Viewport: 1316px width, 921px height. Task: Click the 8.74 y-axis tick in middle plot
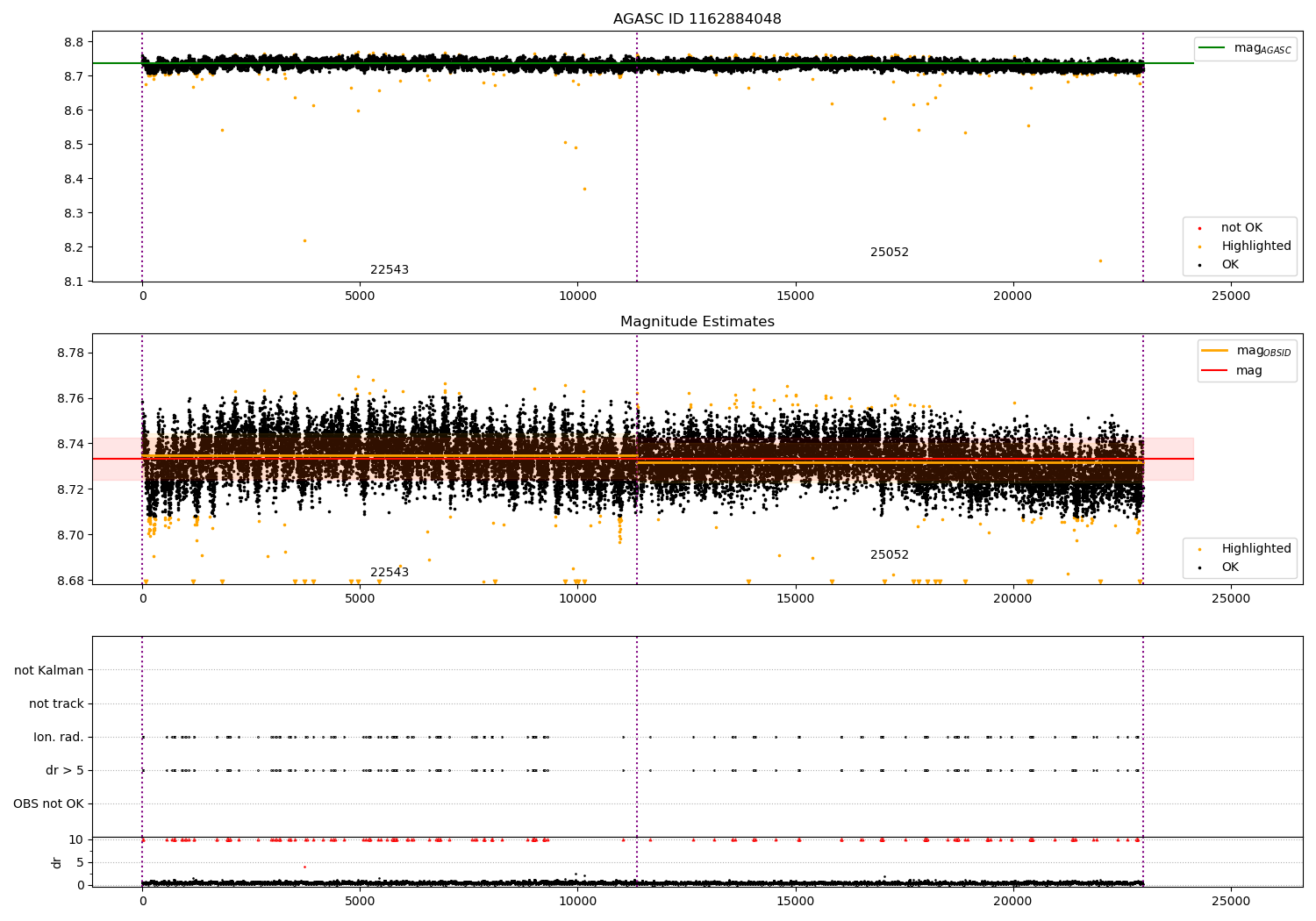click(x=70, y=445)
